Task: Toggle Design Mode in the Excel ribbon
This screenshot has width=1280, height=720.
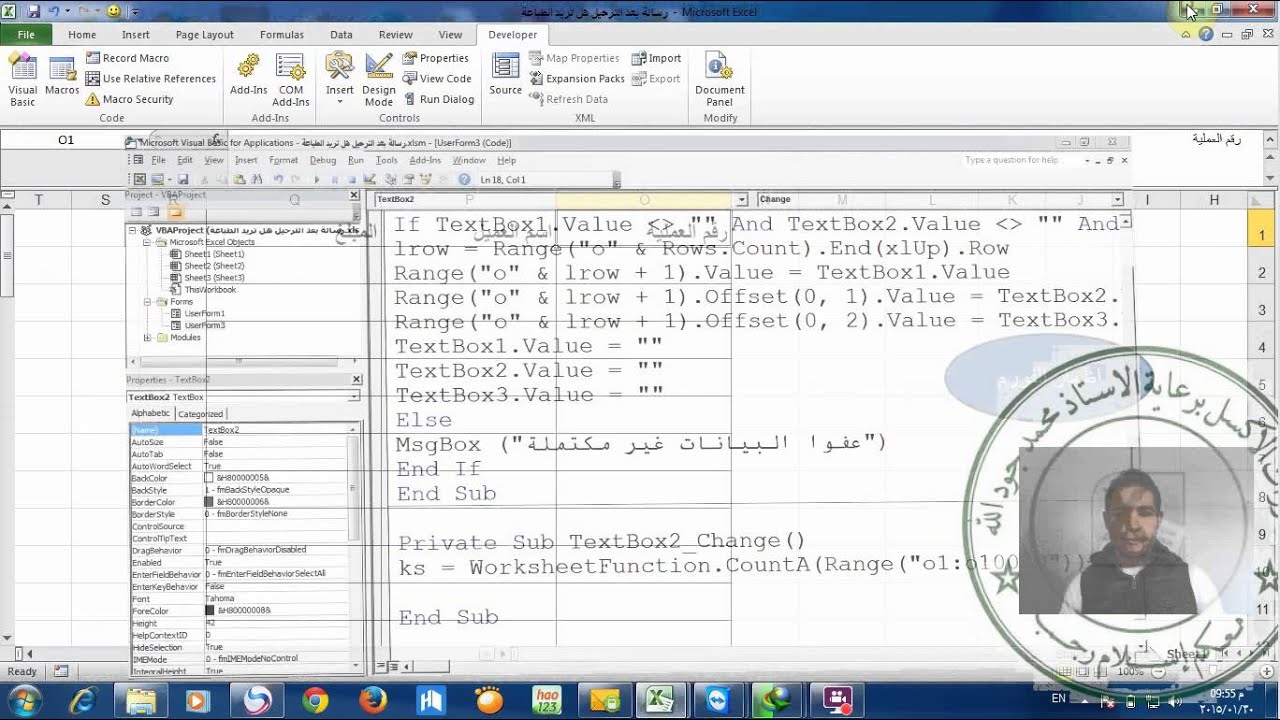Action: point(379,80)
